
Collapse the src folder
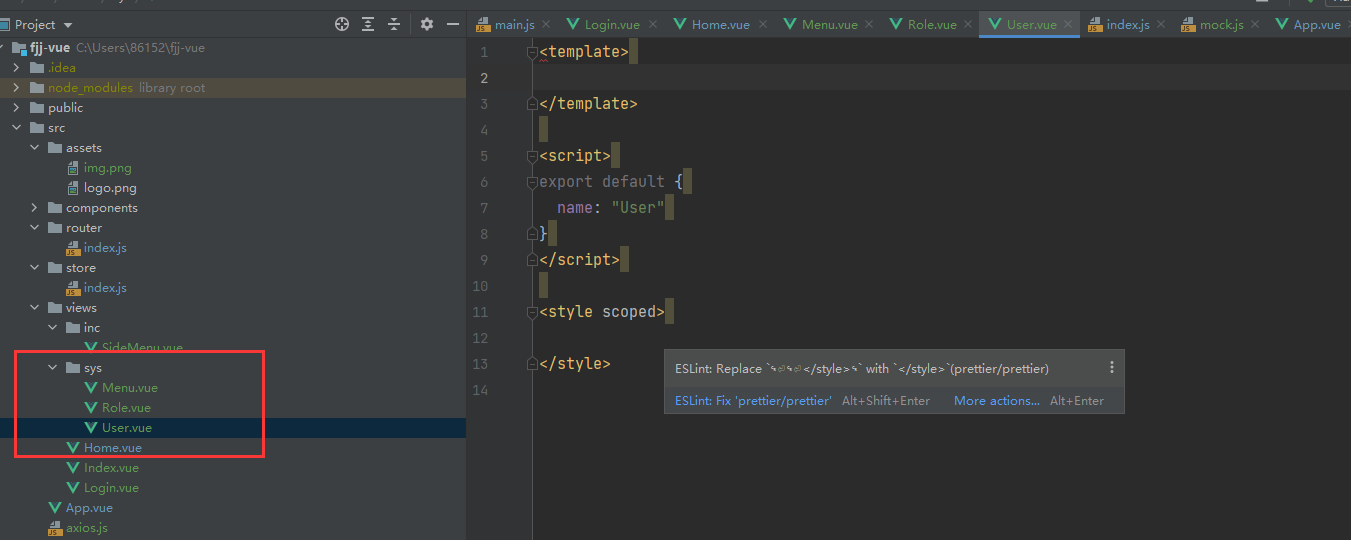[16, 127]
